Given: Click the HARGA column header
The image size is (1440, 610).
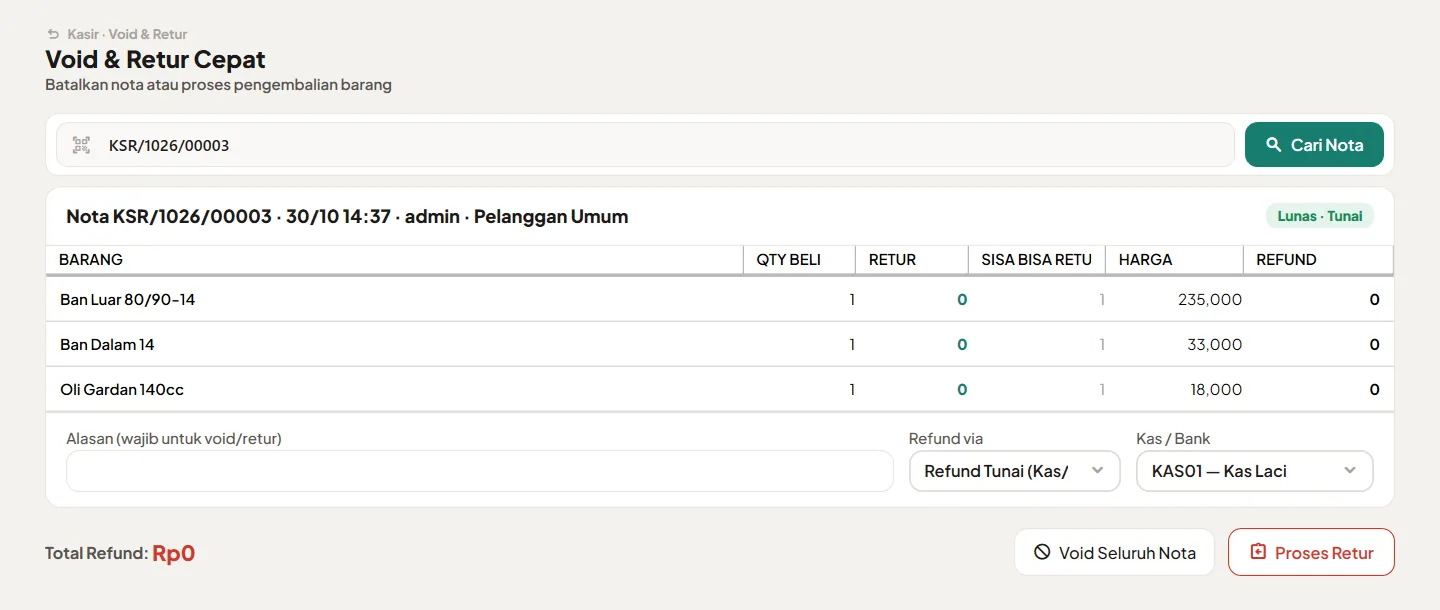Looking at the screenshot, I should 1174,259.
